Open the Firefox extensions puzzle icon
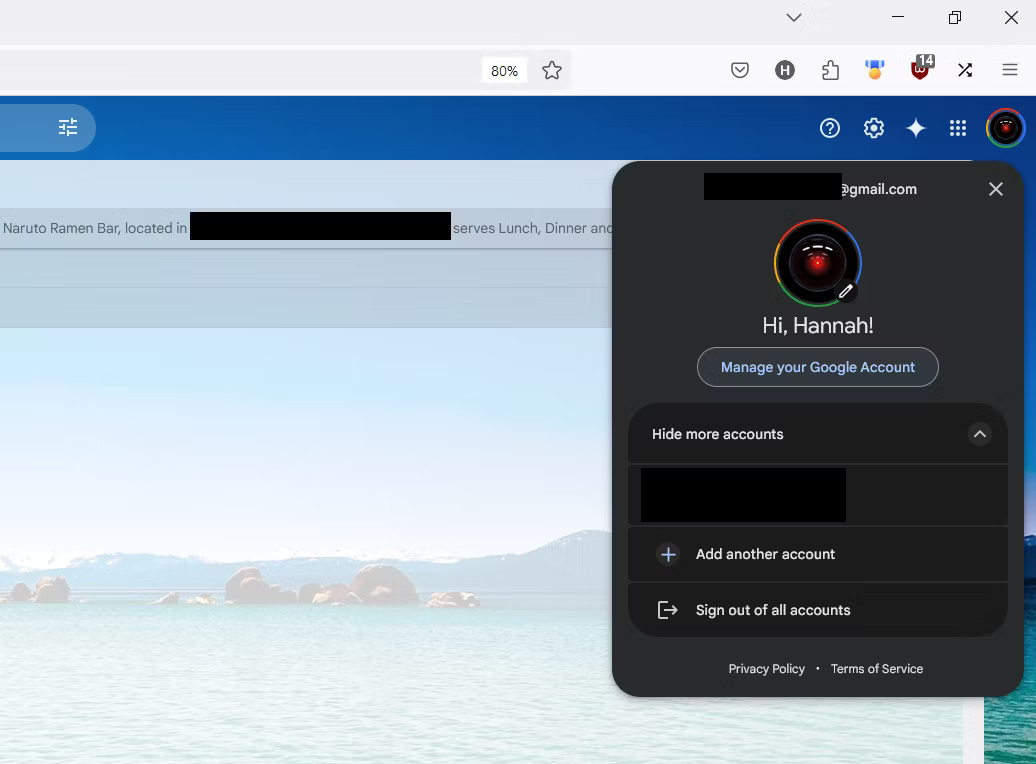 (830, 70)
